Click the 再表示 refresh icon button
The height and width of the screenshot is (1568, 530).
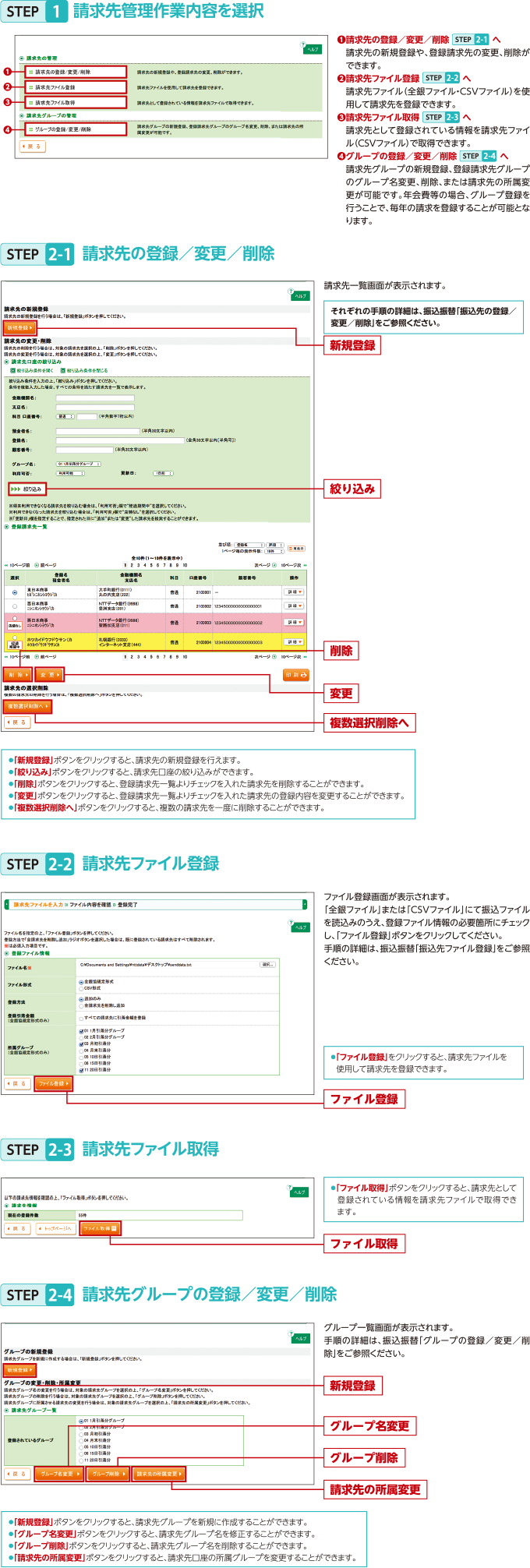click(x=296, y=549)
